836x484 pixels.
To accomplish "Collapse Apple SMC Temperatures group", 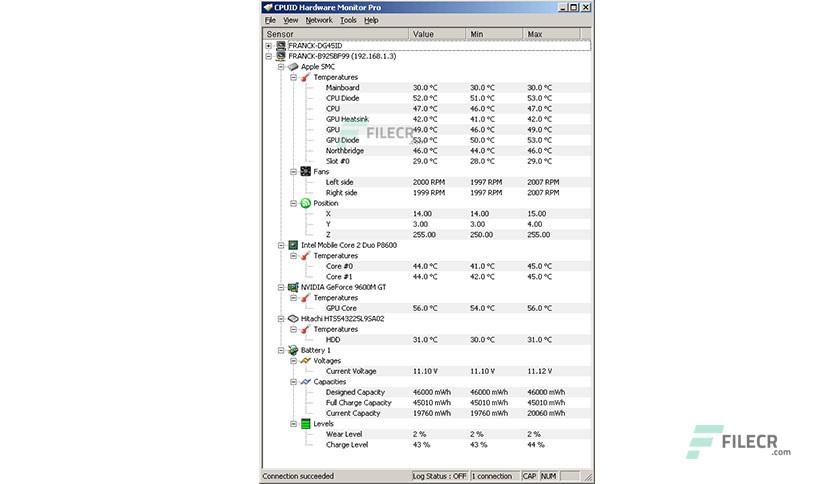I will (293, 77).
